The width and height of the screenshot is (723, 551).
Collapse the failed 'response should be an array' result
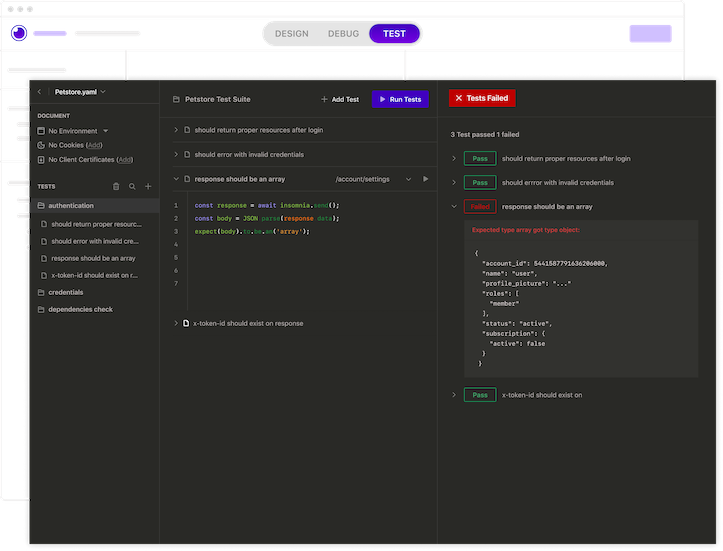coord(454,207)
